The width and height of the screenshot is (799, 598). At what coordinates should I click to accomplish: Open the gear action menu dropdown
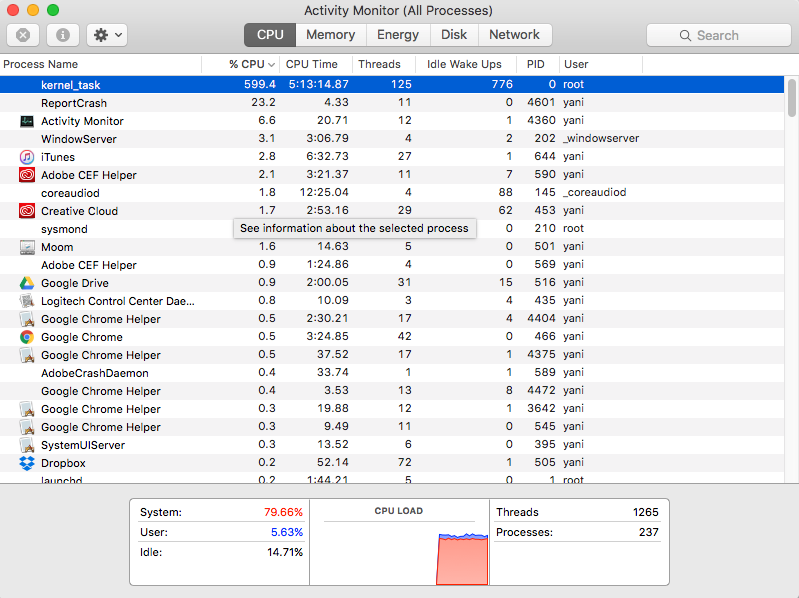click(x=107, y=35)
